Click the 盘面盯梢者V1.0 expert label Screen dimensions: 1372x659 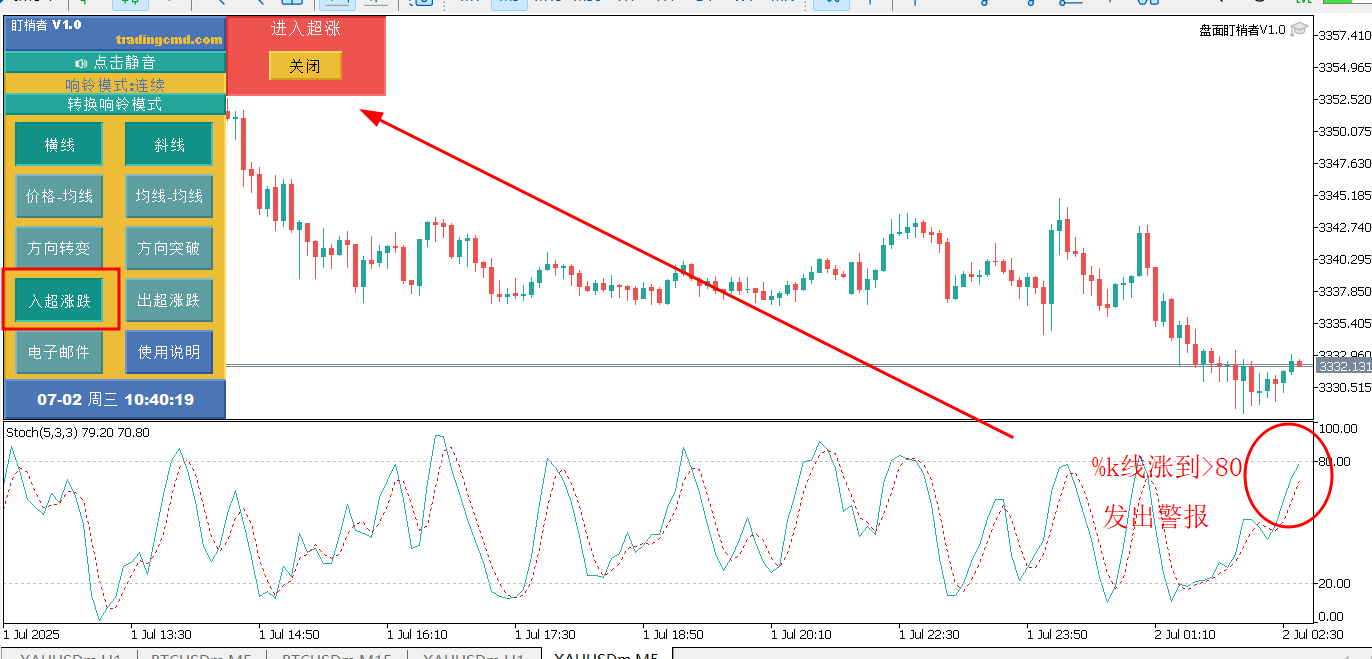1243,30
